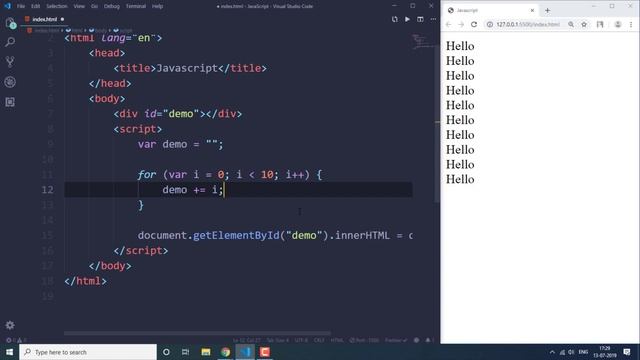The height and width of the screenshot is (360, 640).
Task: Click the title Javascript line in the editor
Action: [x=190, y=68]
